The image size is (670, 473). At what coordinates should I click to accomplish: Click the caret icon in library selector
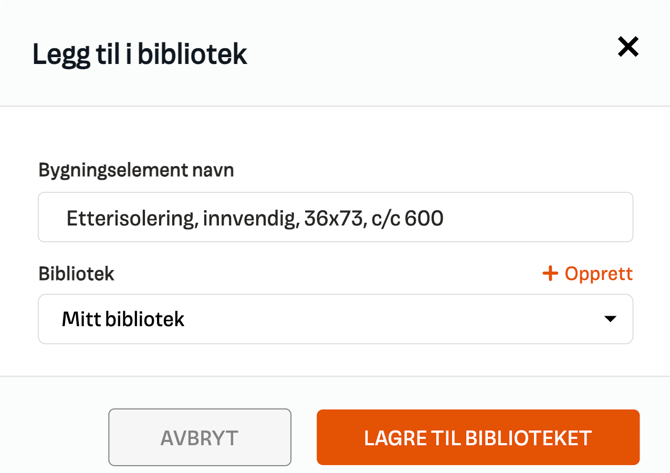tap(610, 319)
